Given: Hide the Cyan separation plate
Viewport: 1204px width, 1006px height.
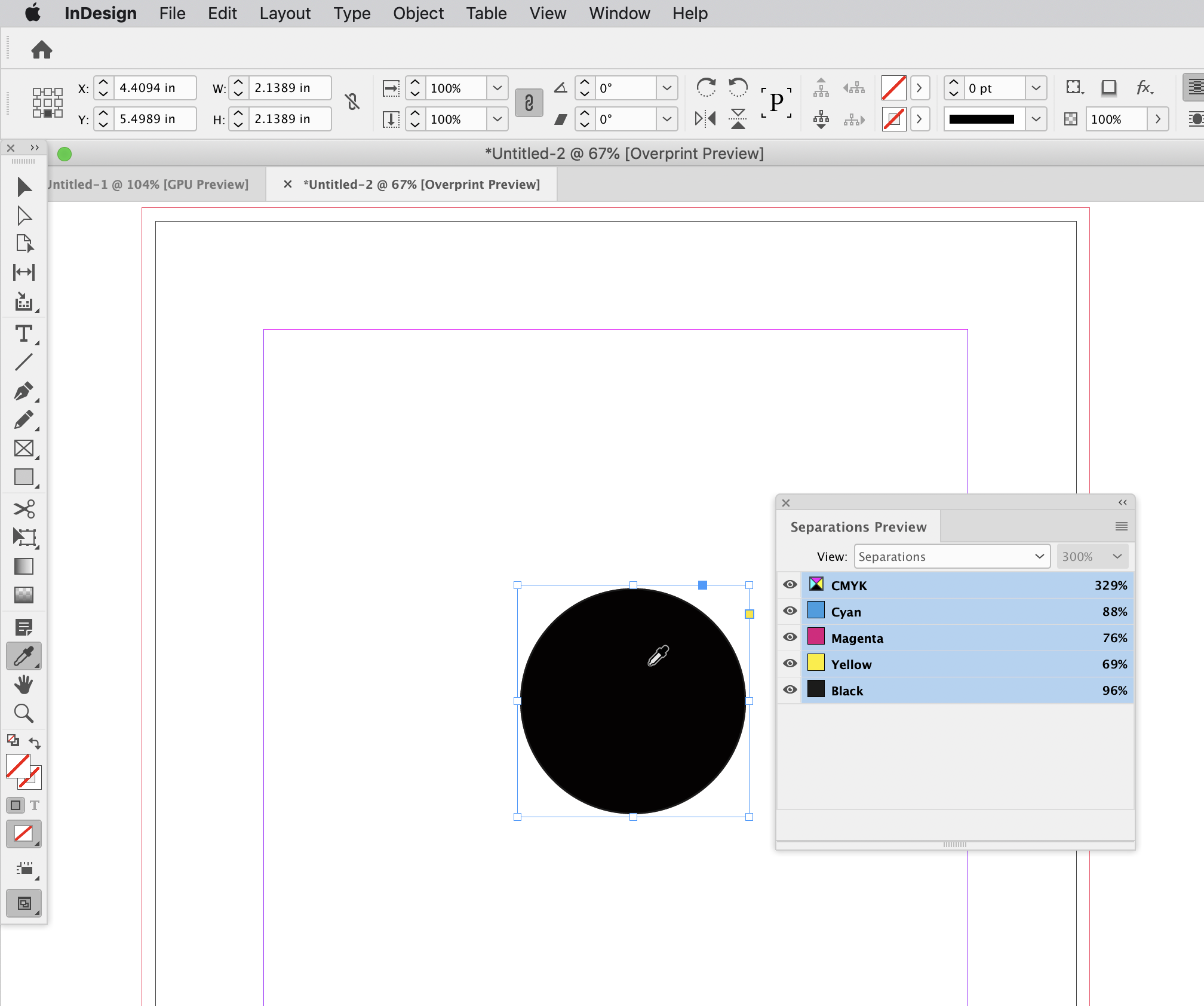Looking at the screenshot, I should click(789, 611).
